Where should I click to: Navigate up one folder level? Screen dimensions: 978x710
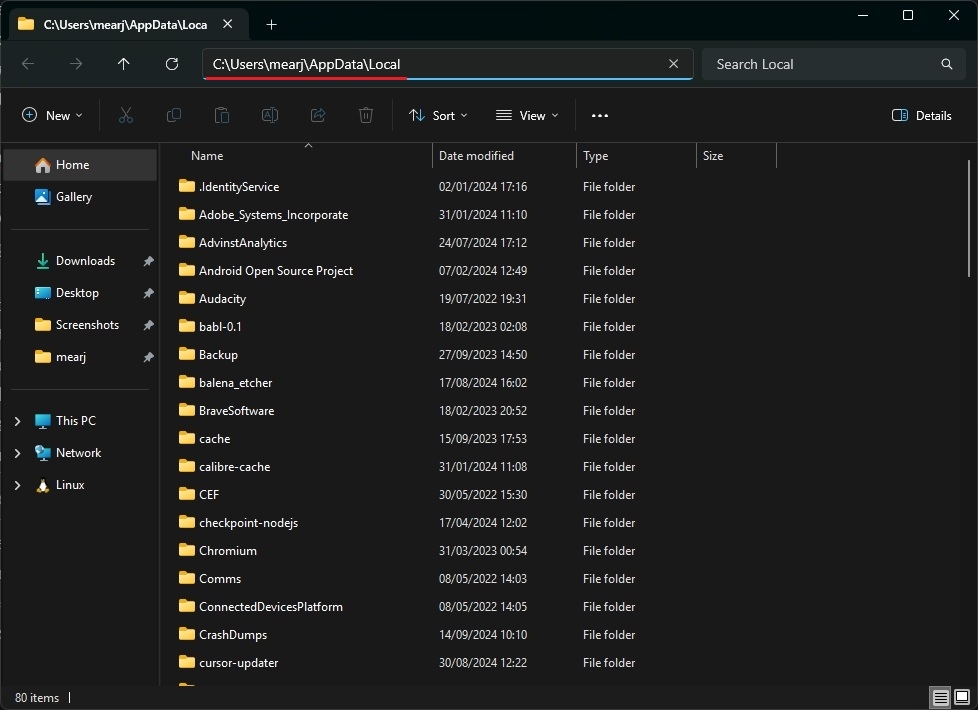click(123, 64)
